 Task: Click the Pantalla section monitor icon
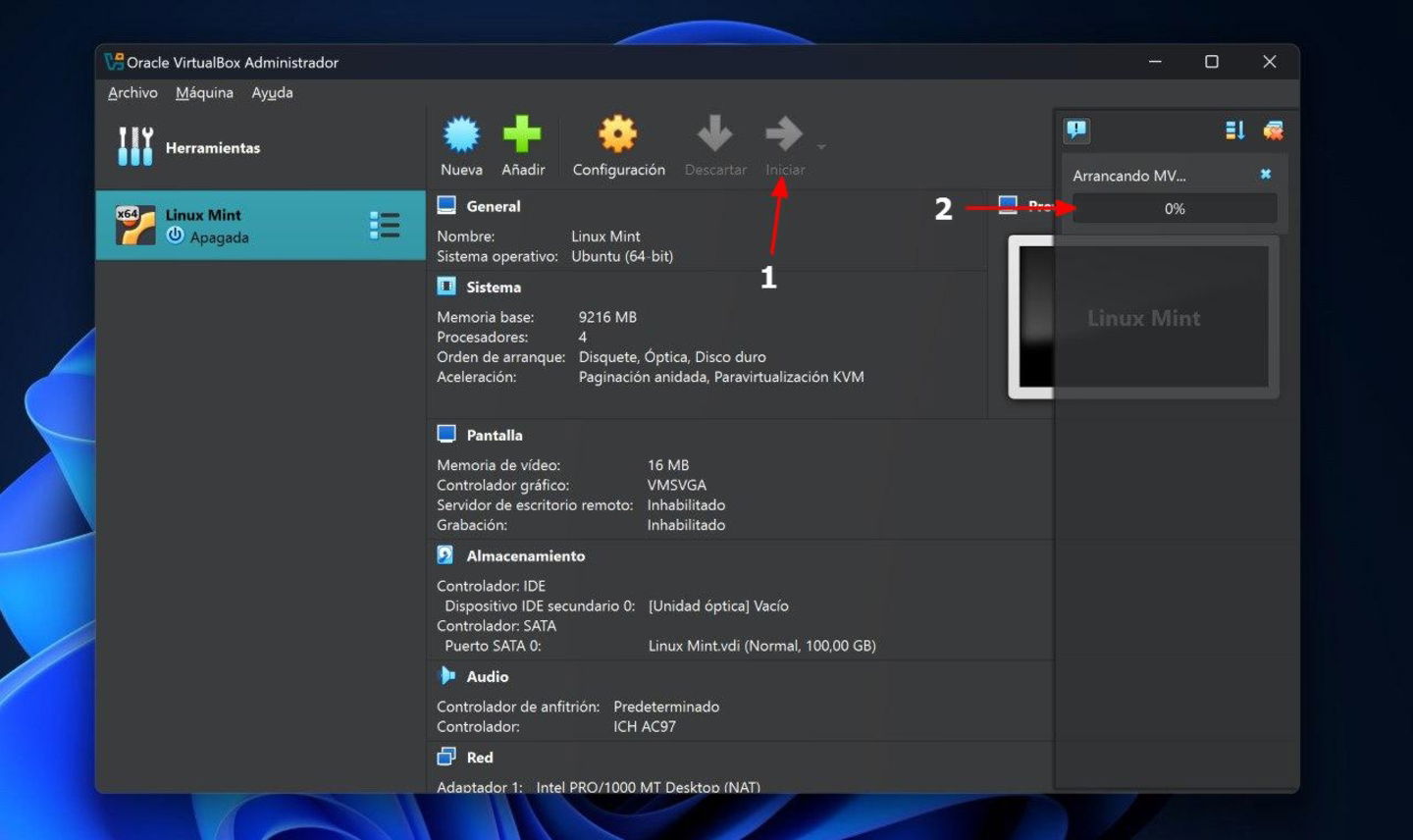pyautogui.click(x=446, y=434)
